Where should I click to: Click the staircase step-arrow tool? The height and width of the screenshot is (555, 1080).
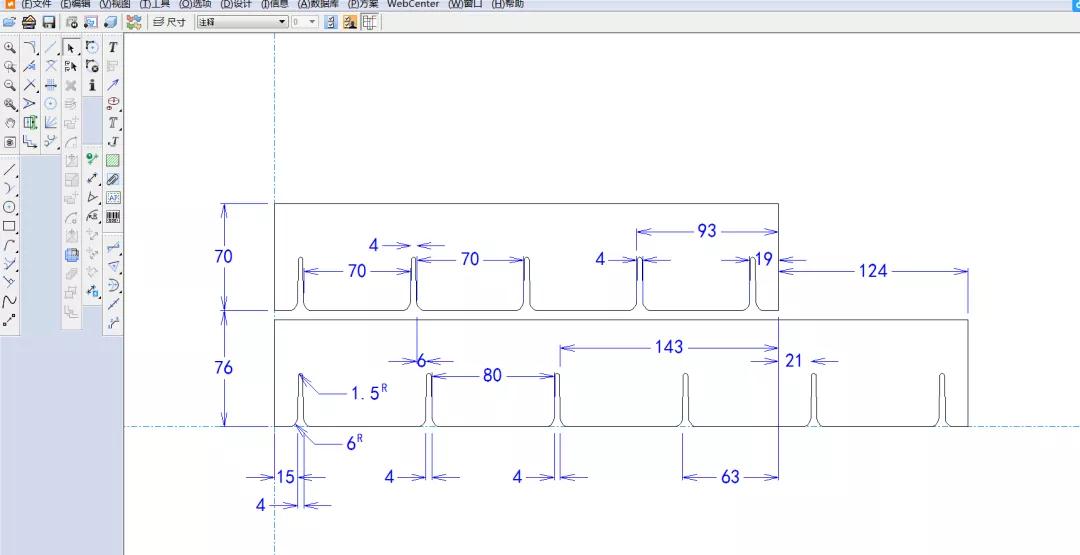[30, 142]
